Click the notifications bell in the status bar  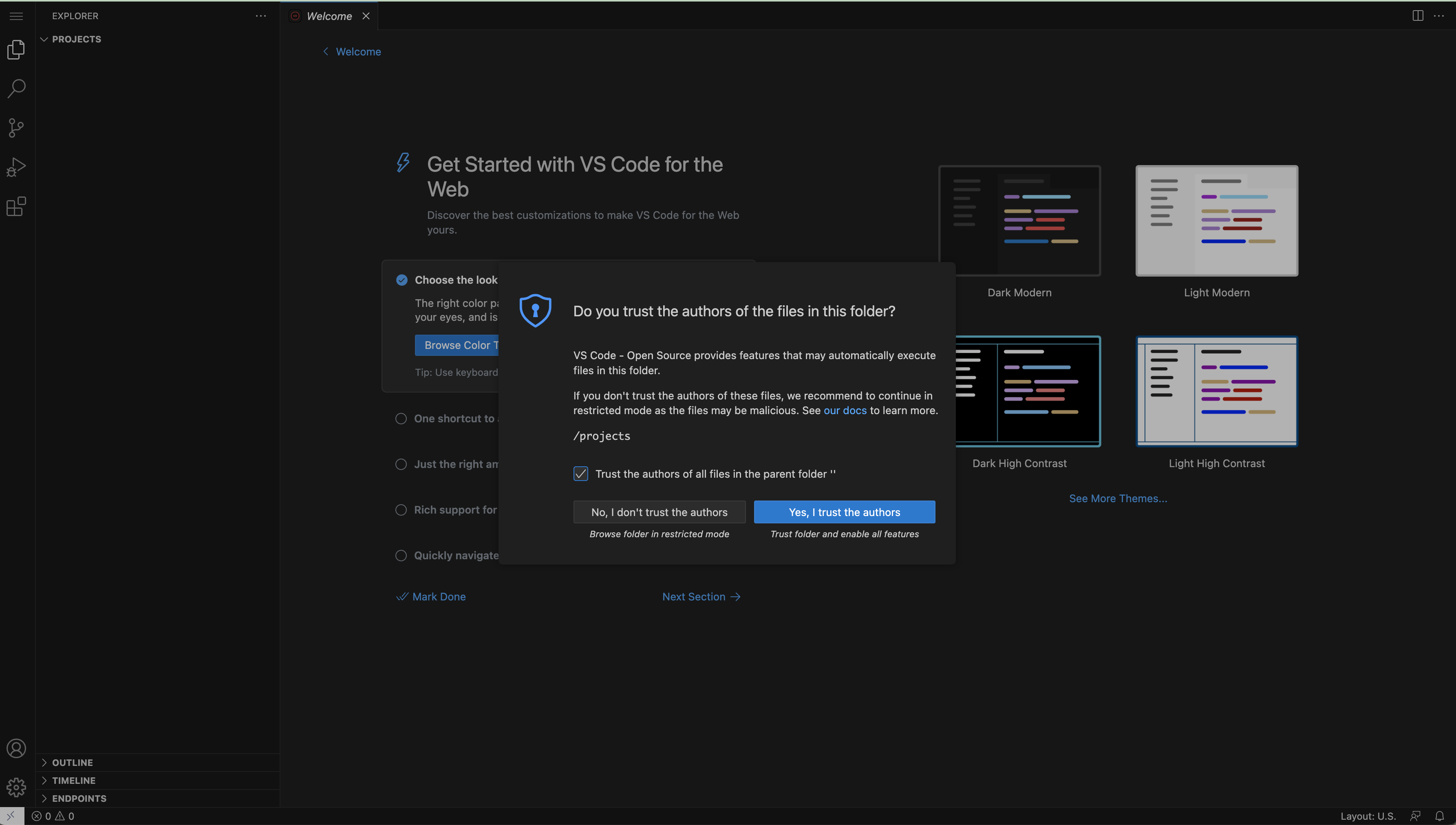click(x=1440, y=816)
